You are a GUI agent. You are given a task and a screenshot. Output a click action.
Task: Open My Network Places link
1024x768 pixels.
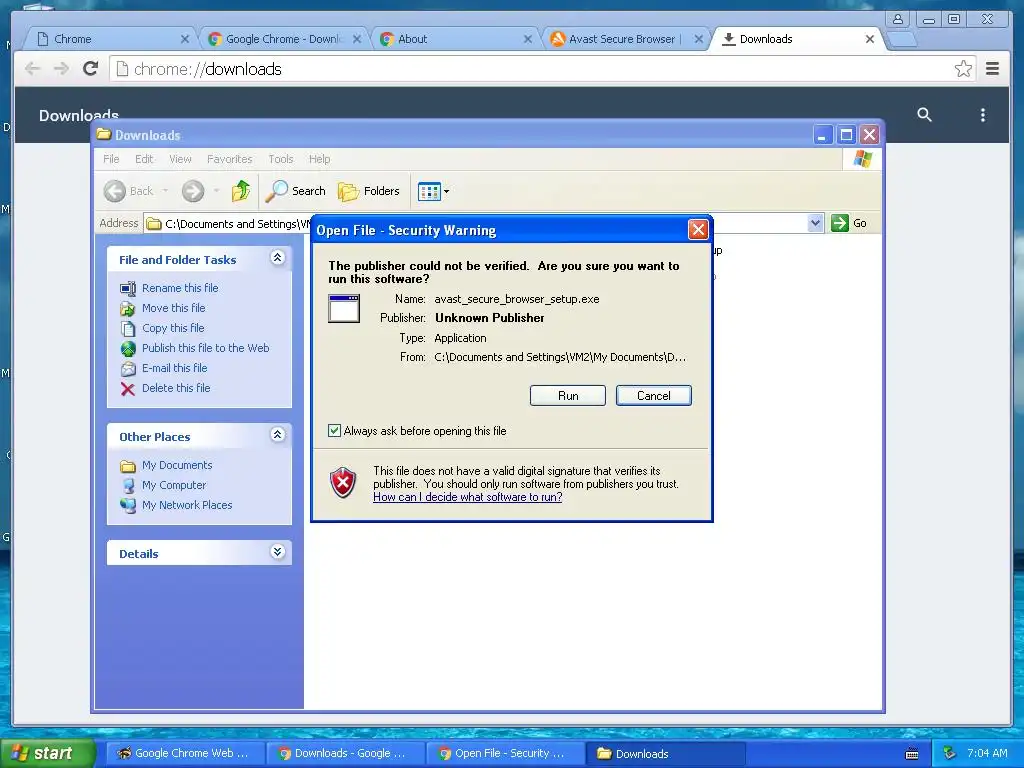pos(187,505)
